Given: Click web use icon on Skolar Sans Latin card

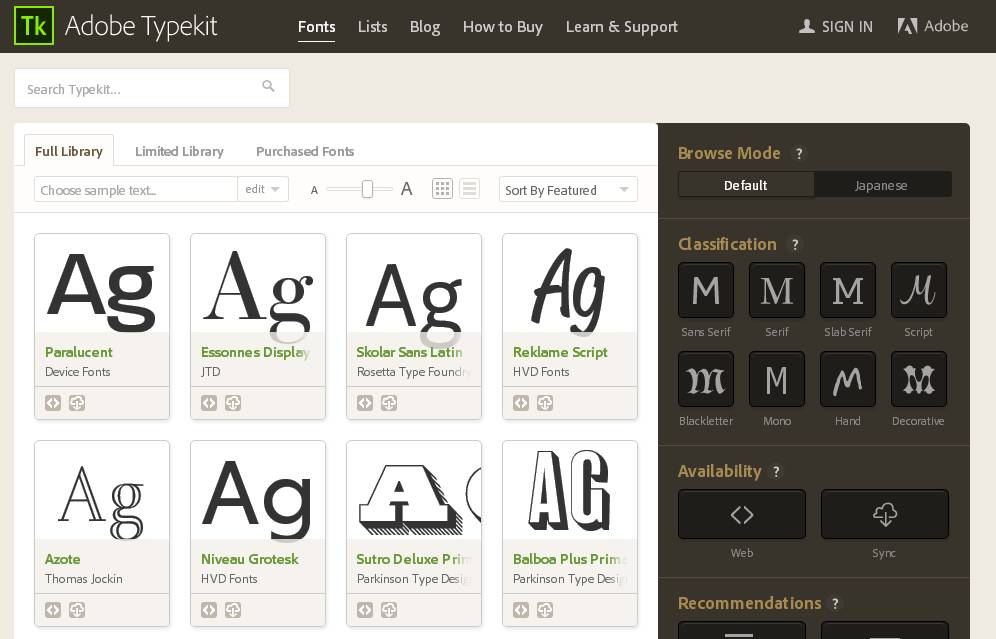Looking at the screenshot, I should click(365, 403).
